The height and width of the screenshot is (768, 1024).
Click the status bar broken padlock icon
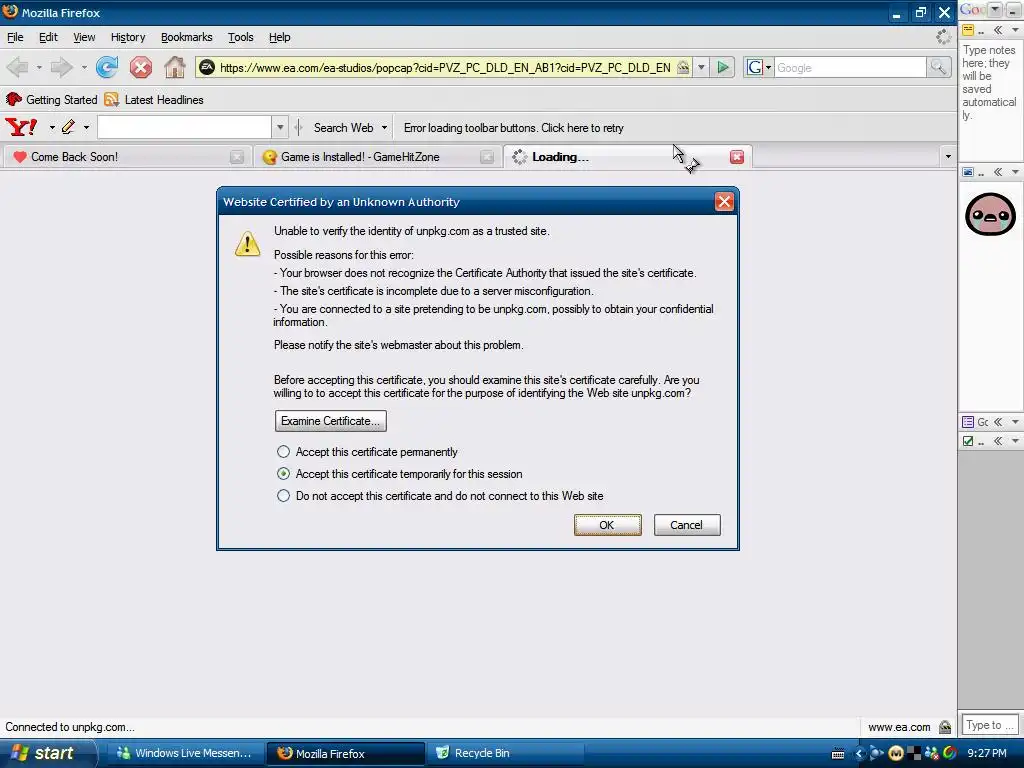pyautogui.click(x=944, y=727)
